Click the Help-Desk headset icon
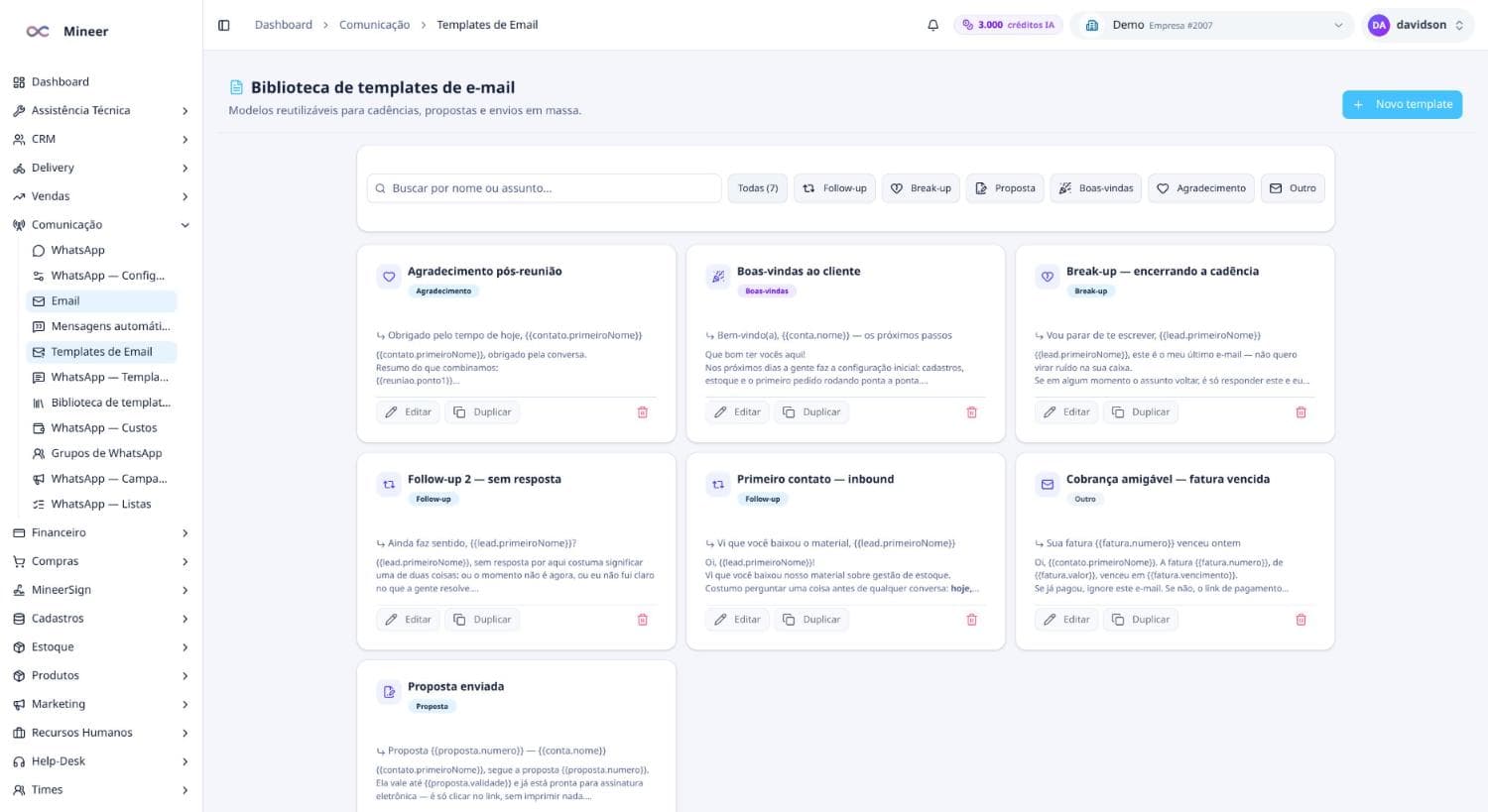 tap(19, 761)
